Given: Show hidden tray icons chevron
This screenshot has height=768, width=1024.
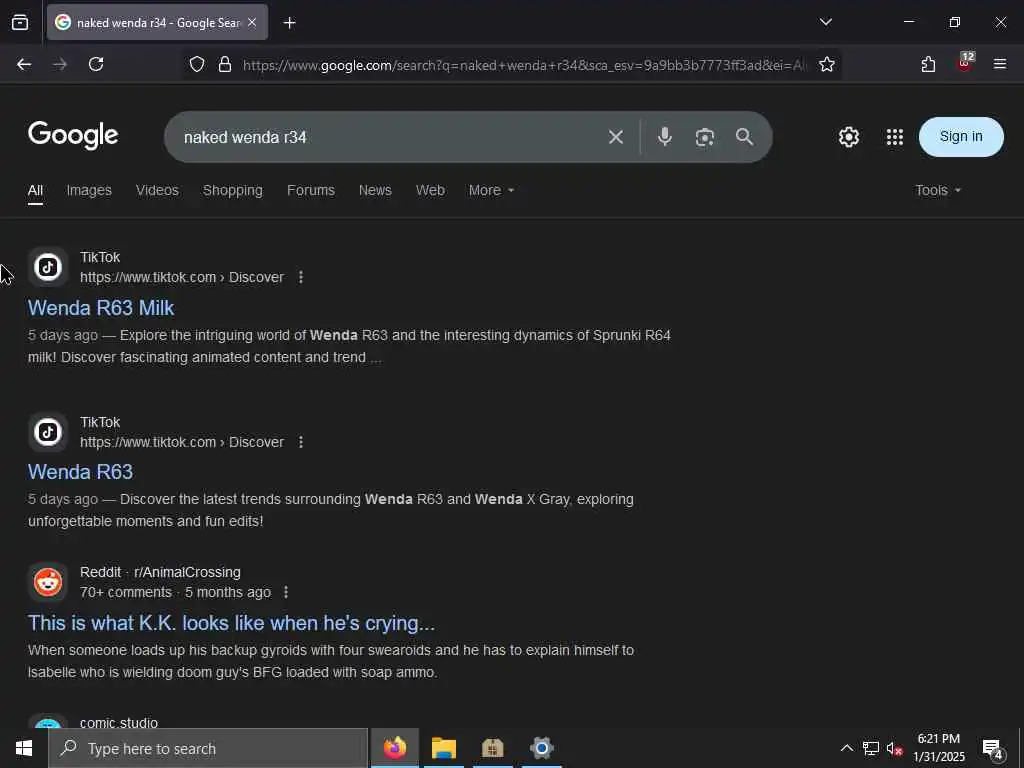Looking at the screenshot, I should point(846,748).
